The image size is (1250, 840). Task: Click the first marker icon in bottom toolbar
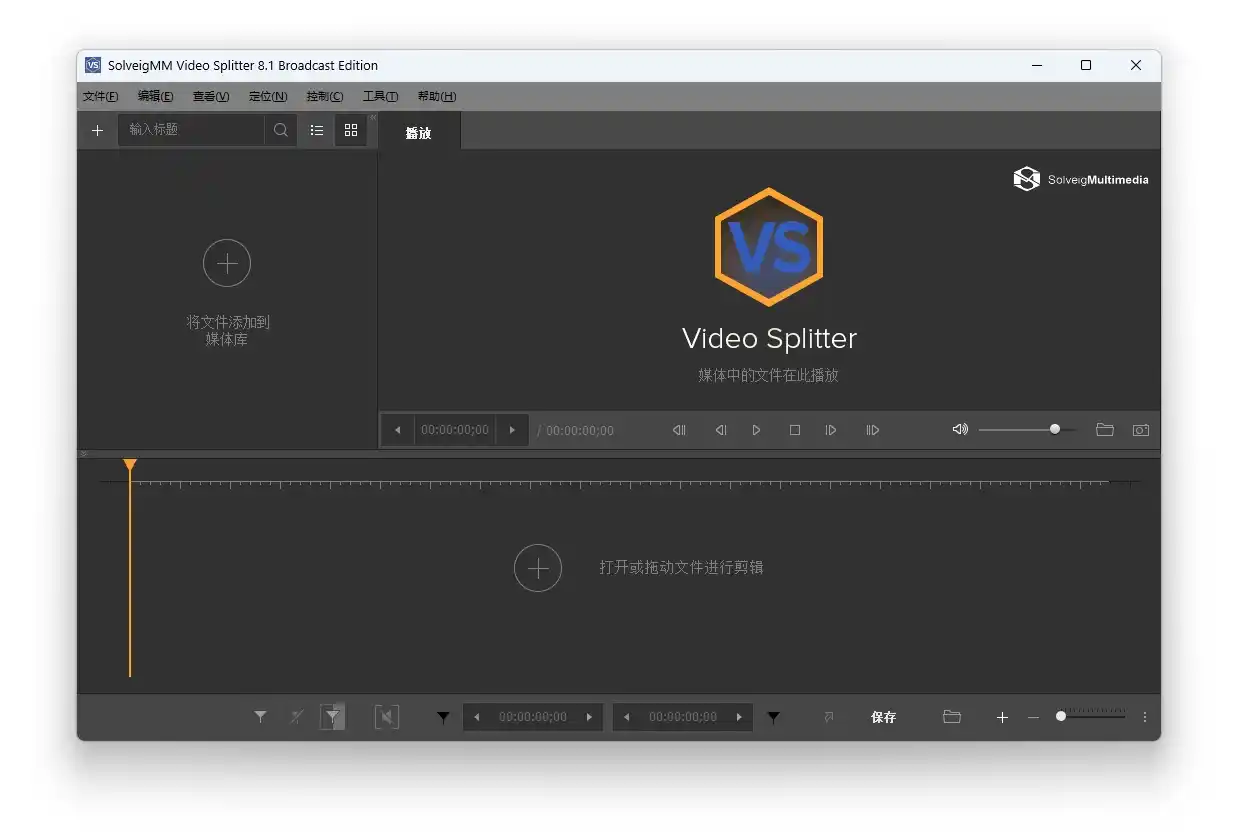[x=260, y=717]
